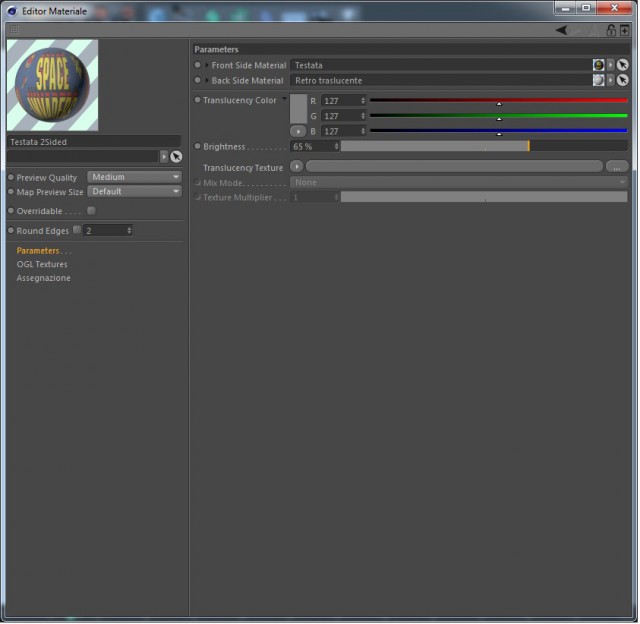The height and width of the screenshot is (624, 640).
Task: Toggle the Preview Quality animation dot
Action: (x=11, y=177)
